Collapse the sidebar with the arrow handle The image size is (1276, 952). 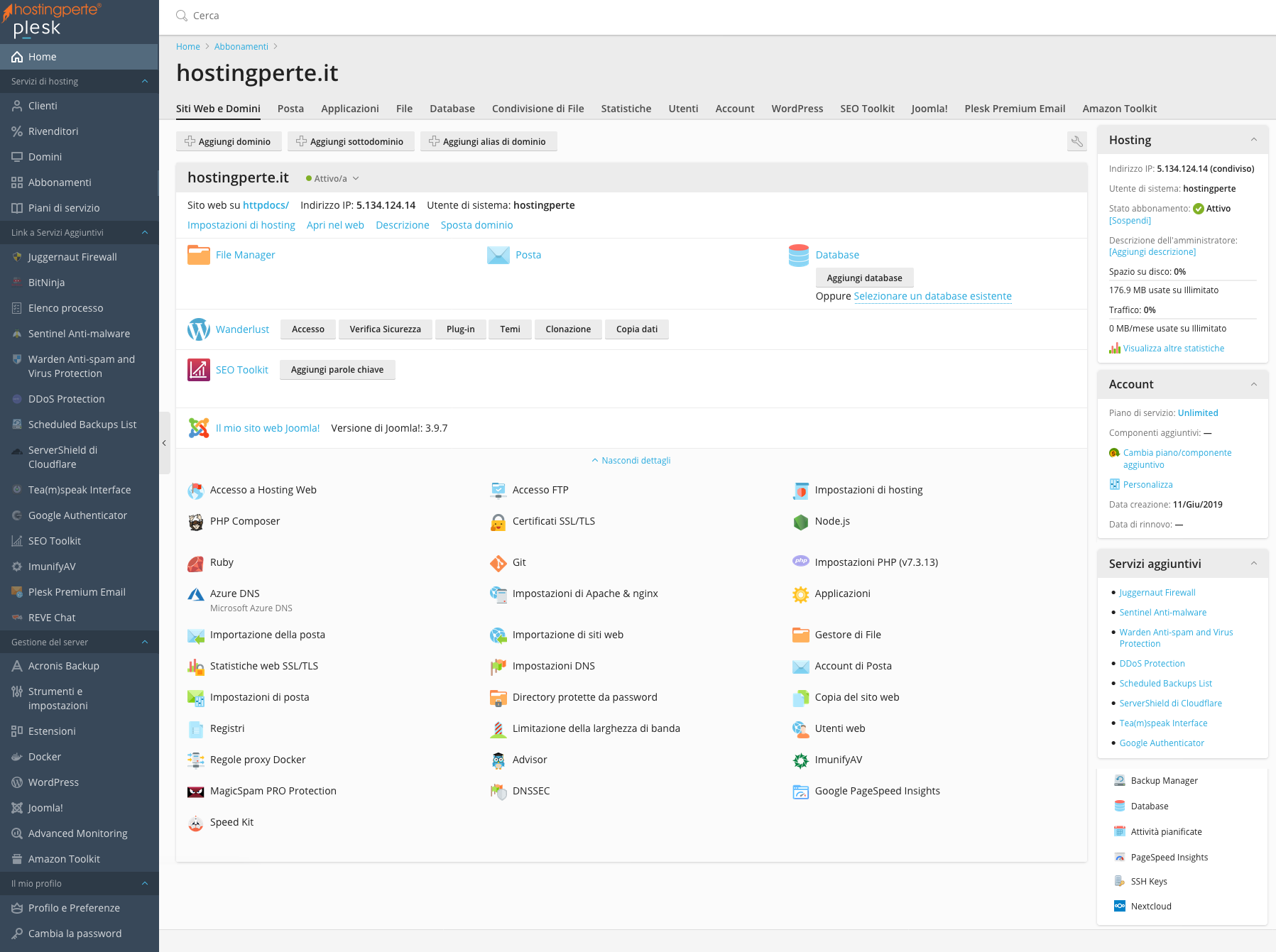click(164, 443)
